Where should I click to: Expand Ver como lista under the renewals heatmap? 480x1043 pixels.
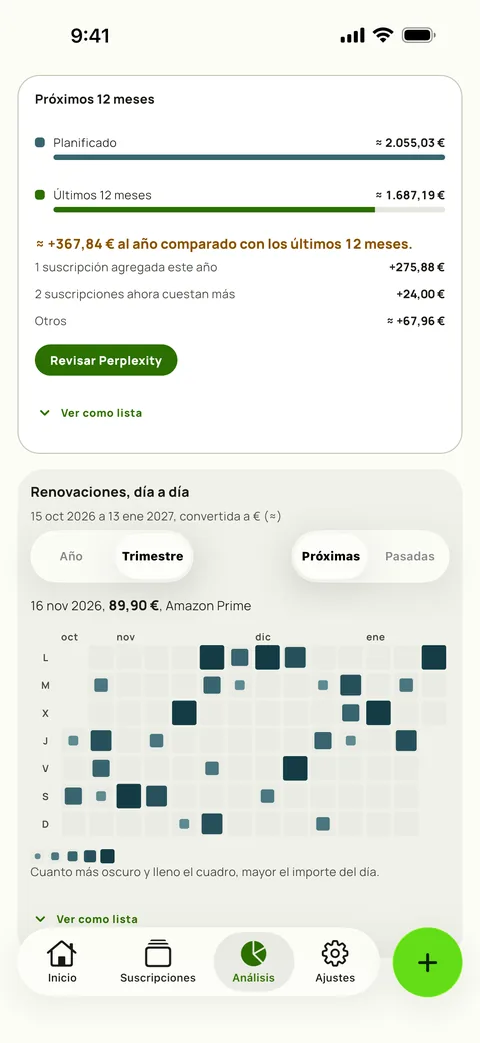[x=86, y=919]
